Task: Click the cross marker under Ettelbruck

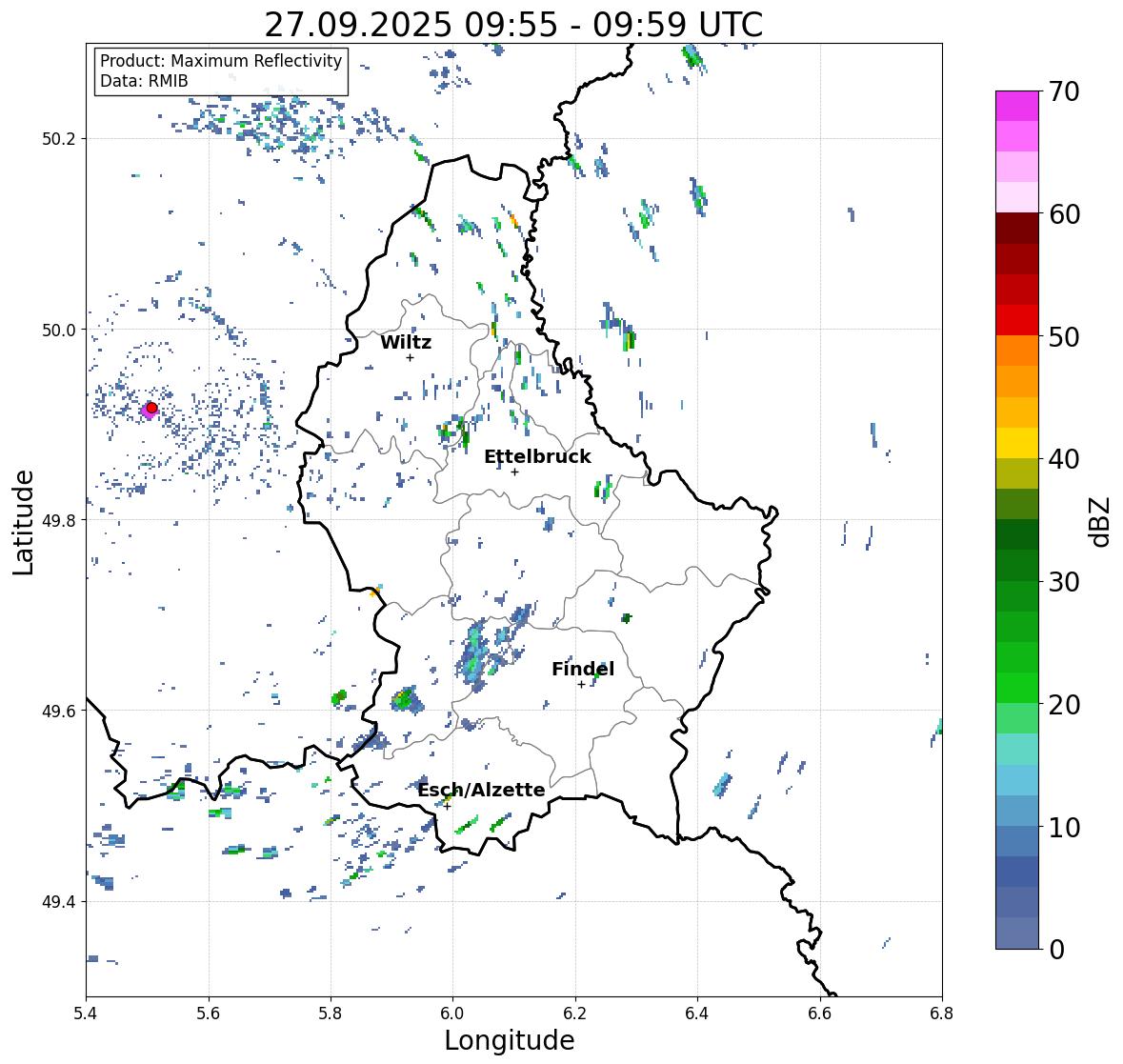Action: click(514, 472)
